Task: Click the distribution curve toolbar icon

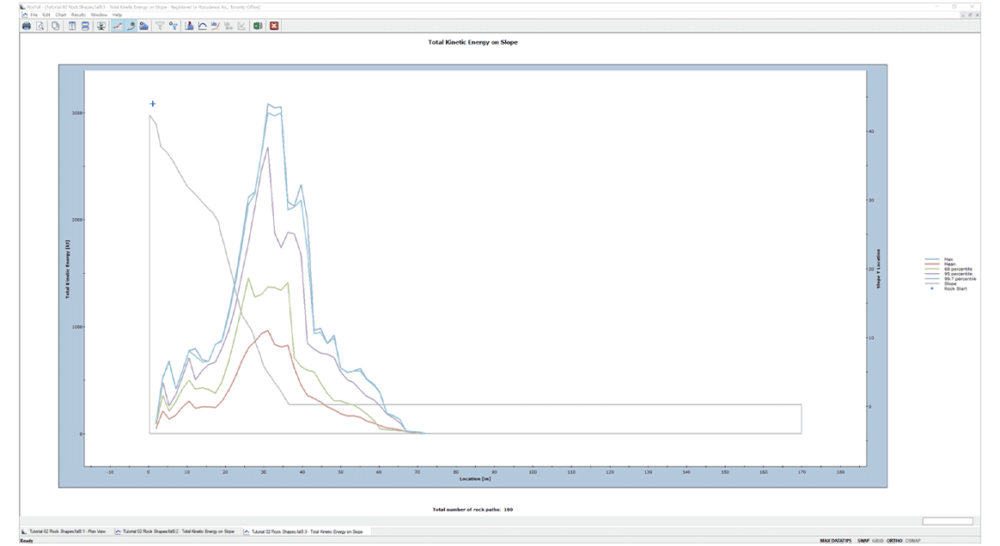Action: [x=202, y=26]
